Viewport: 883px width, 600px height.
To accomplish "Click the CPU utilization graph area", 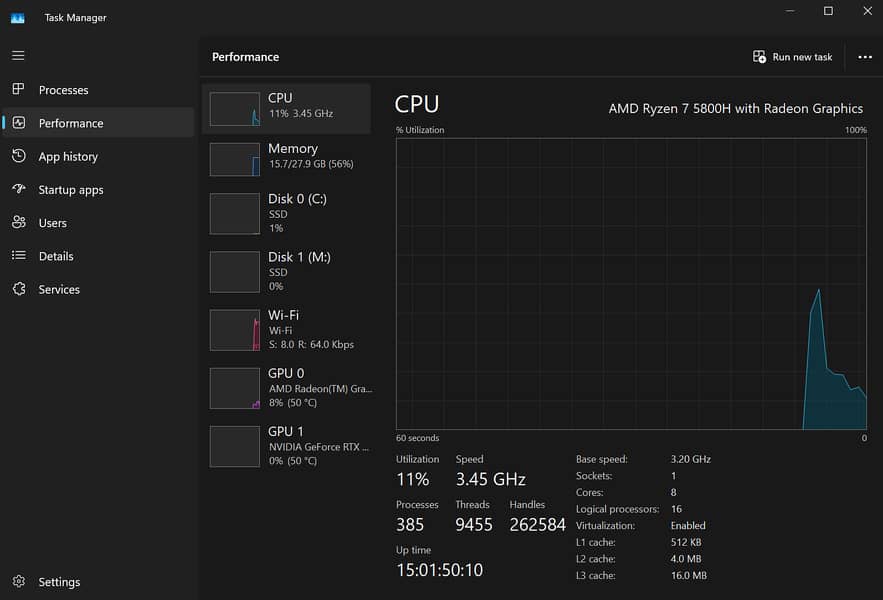I will 630,284.
